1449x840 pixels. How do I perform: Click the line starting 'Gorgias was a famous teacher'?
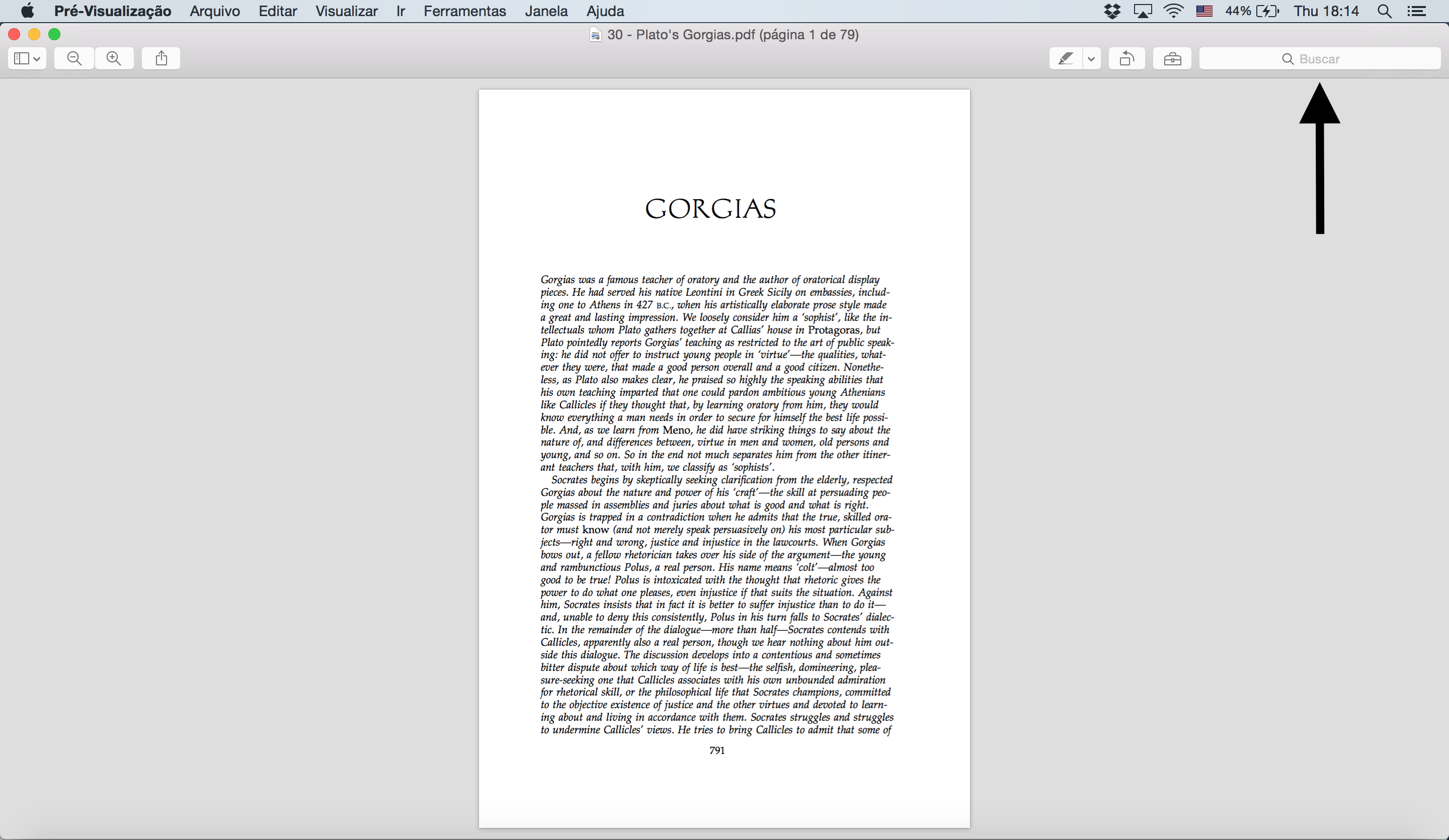tap(709, 280)
